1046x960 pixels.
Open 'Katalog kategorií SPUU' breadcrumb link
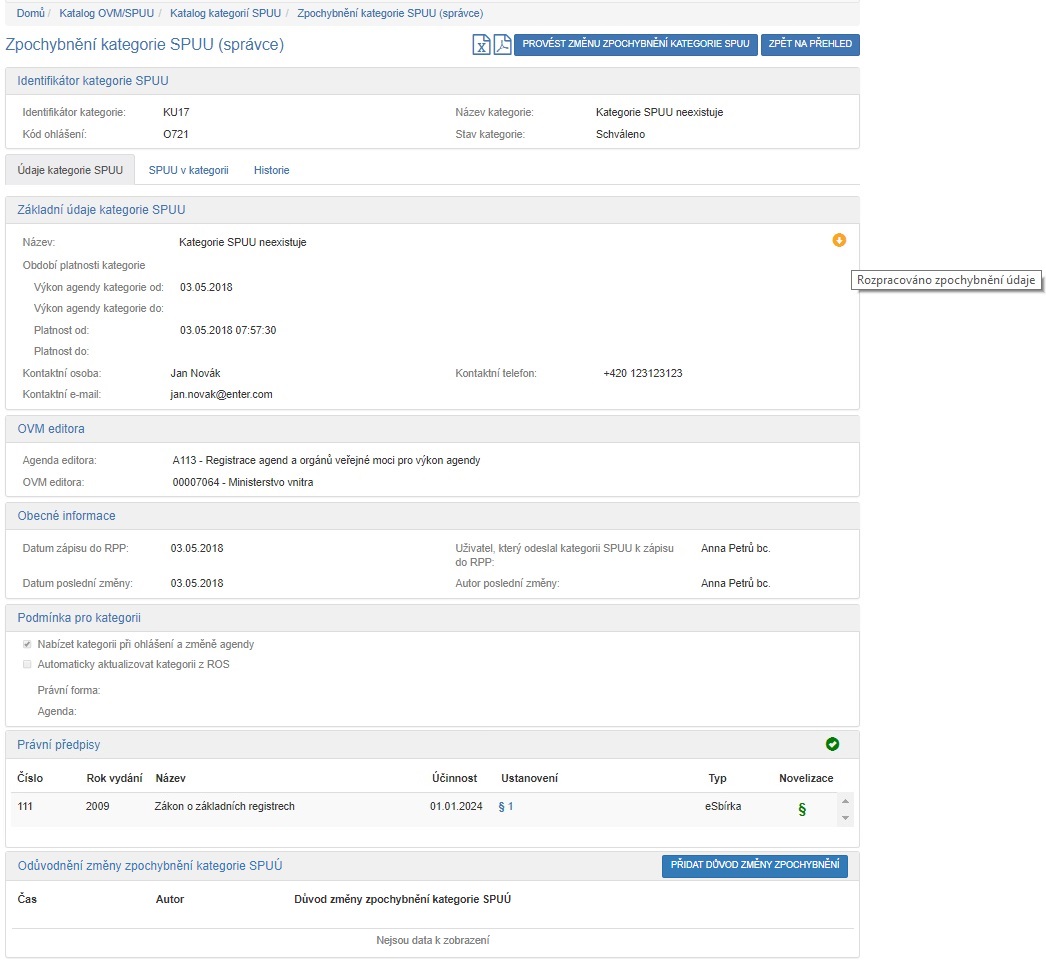coord(223,13)
